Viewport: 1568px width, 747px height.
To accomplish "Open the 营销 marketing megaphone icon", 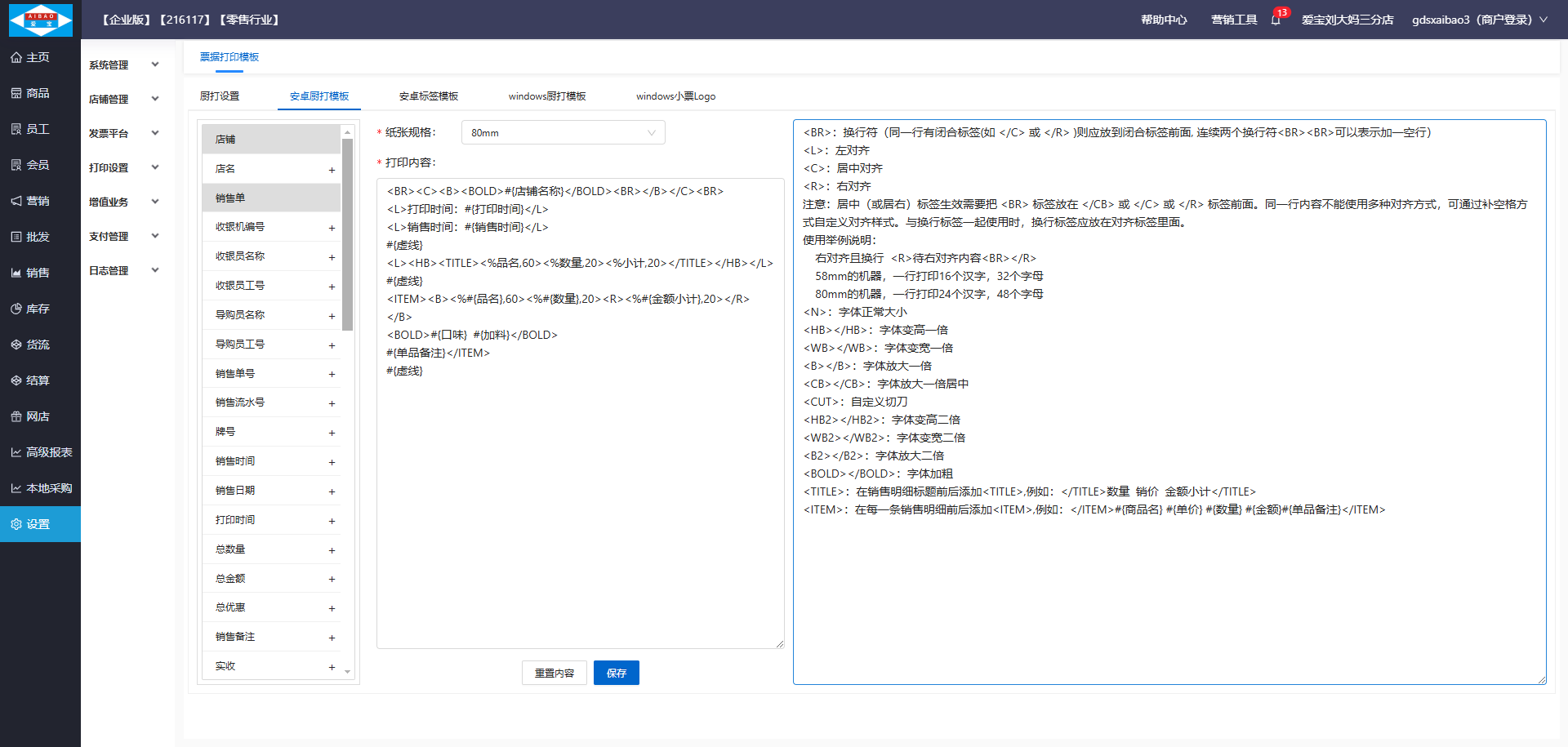I will pyautogui.click(x=16, y=202).
